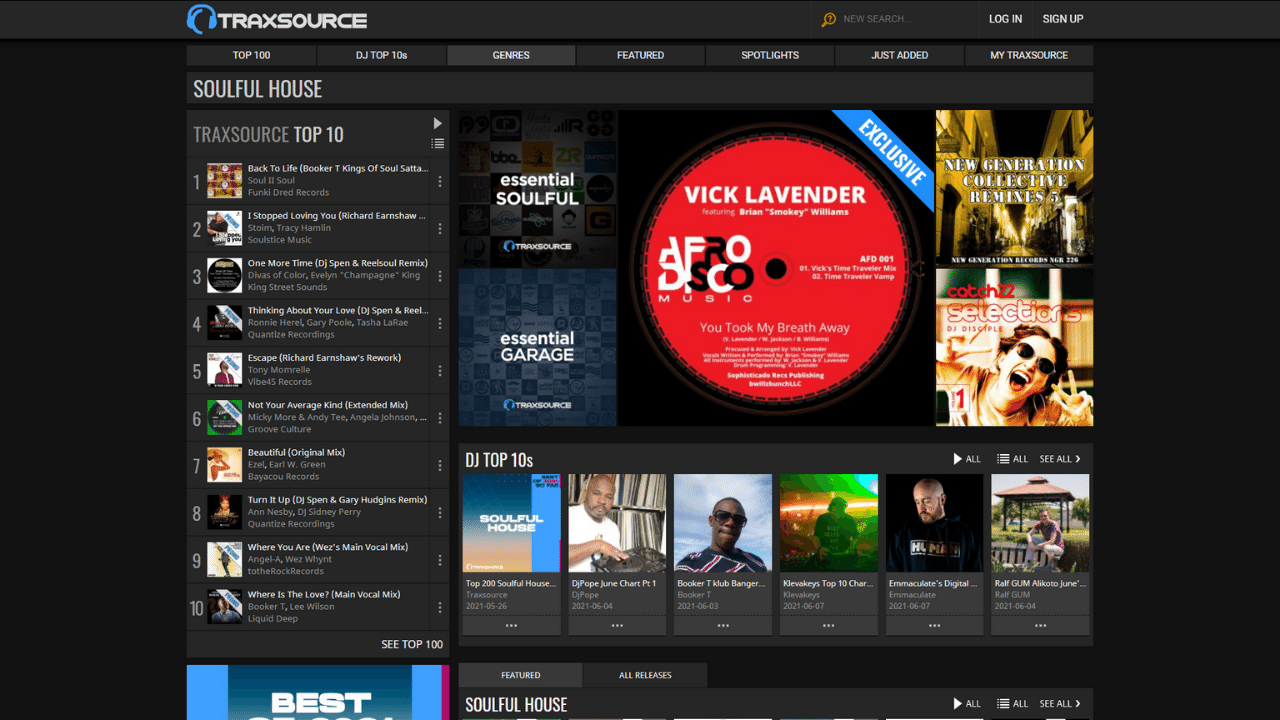
Task: Open Booker T klub Bangers chart thumbnail
Action: [x=723, y=523]
